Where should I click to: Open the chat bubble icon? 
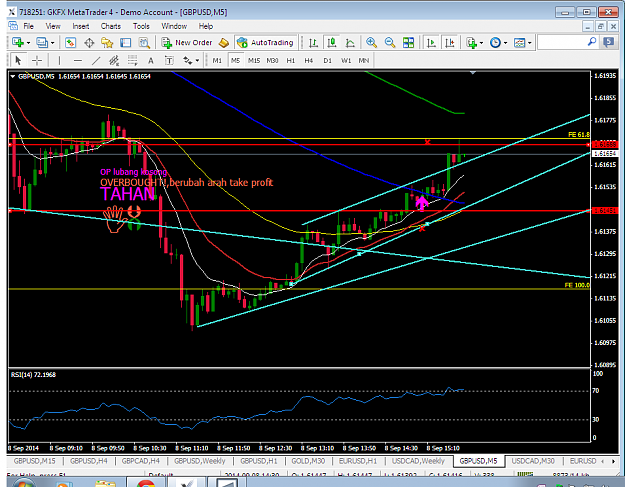(x=608, y=42)
